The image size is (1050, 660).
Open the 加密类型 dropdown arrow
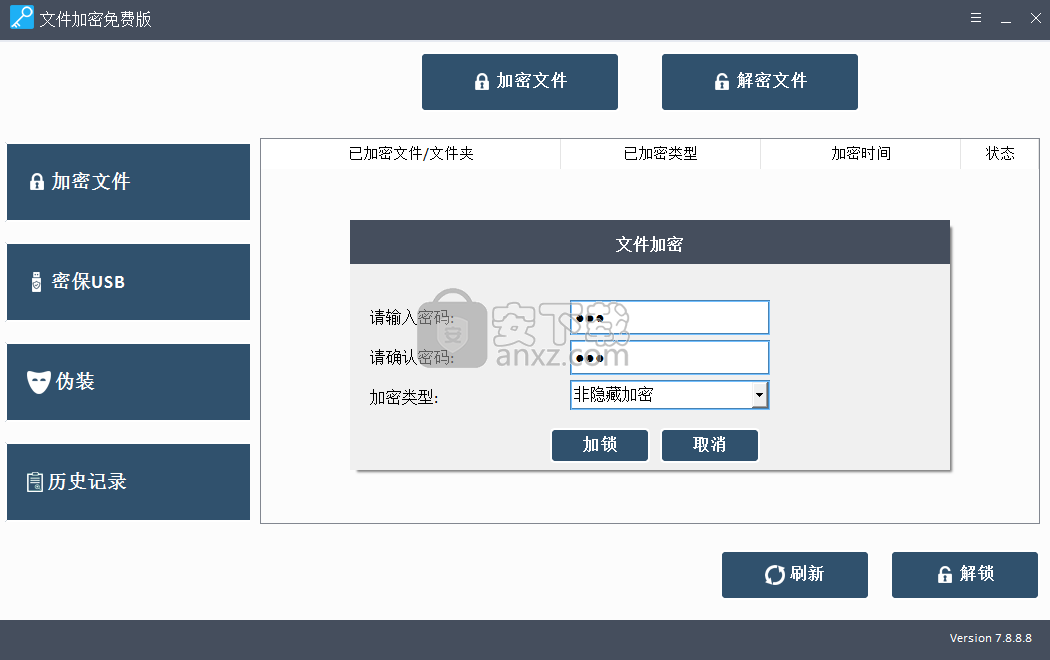point(760,394)
